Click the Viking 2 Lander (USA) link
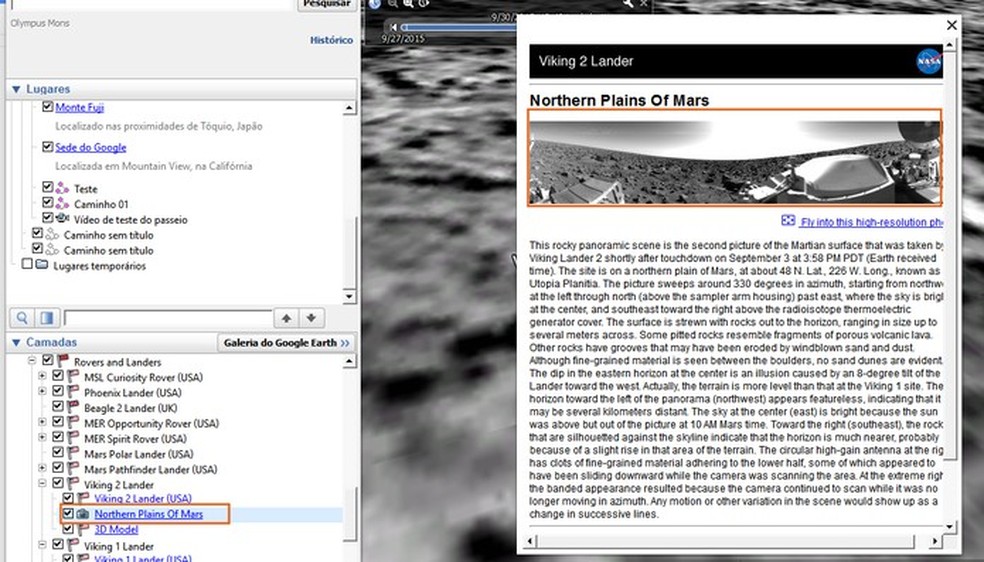Image resolution: width=984 pixels, height=562 pixels. [143, 499]
